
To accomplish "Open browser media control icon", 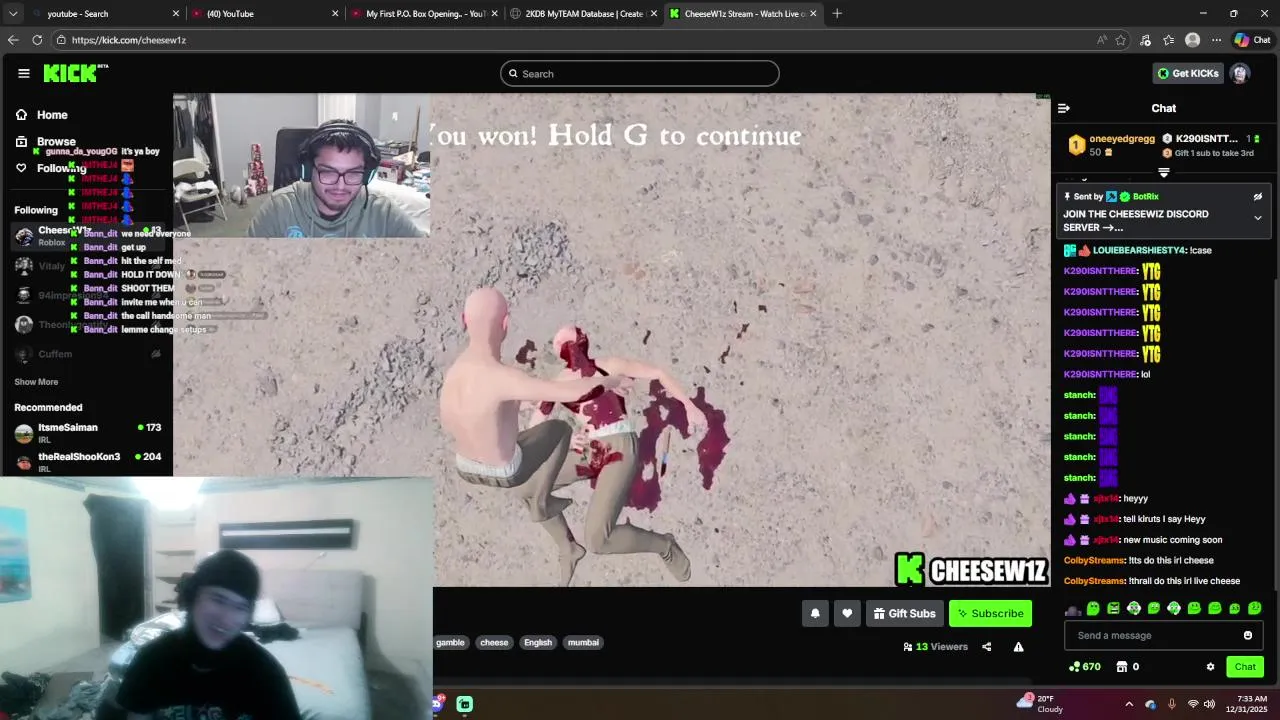I will point(1145,40).
